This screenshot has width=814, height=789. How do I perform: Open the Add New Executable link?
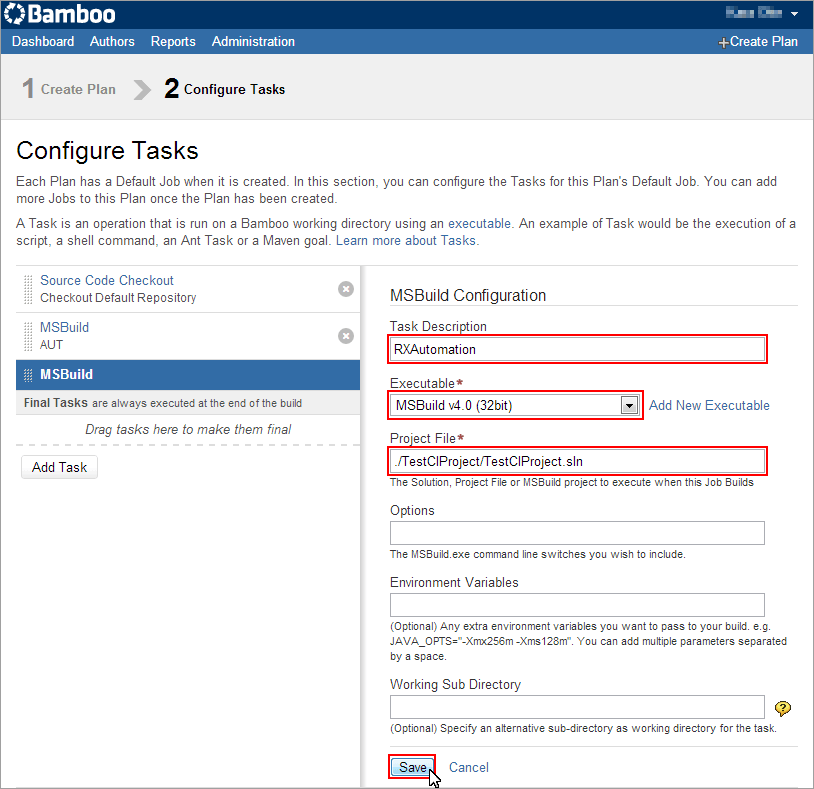(709, 405)
